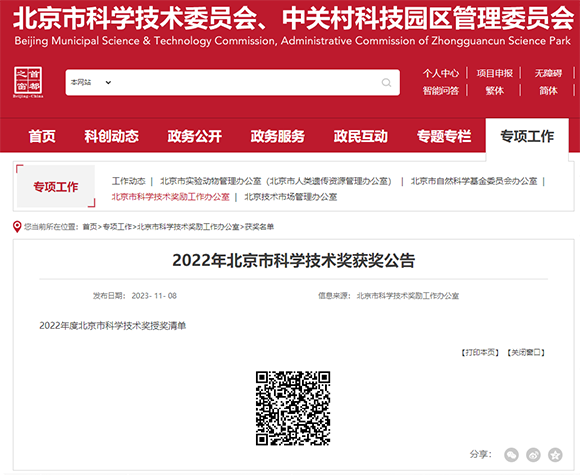Click the 关闭窗口 close window link

point(526,352)
